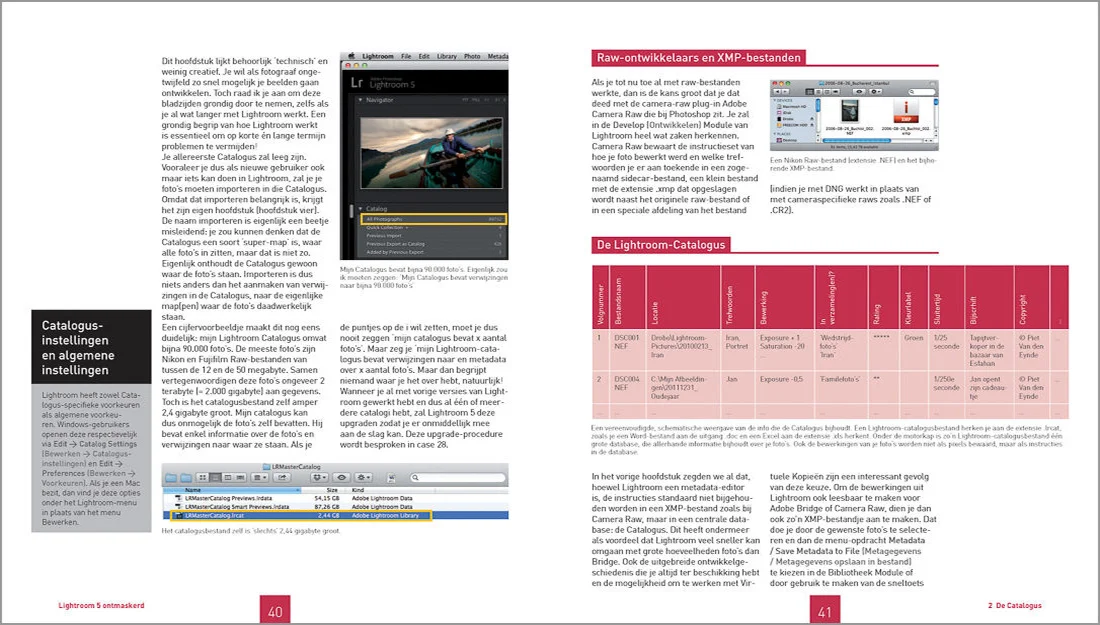1100x625 pixels.
Task: Select iDisk in the Finder sidebar
Action: tap(784, 113)
